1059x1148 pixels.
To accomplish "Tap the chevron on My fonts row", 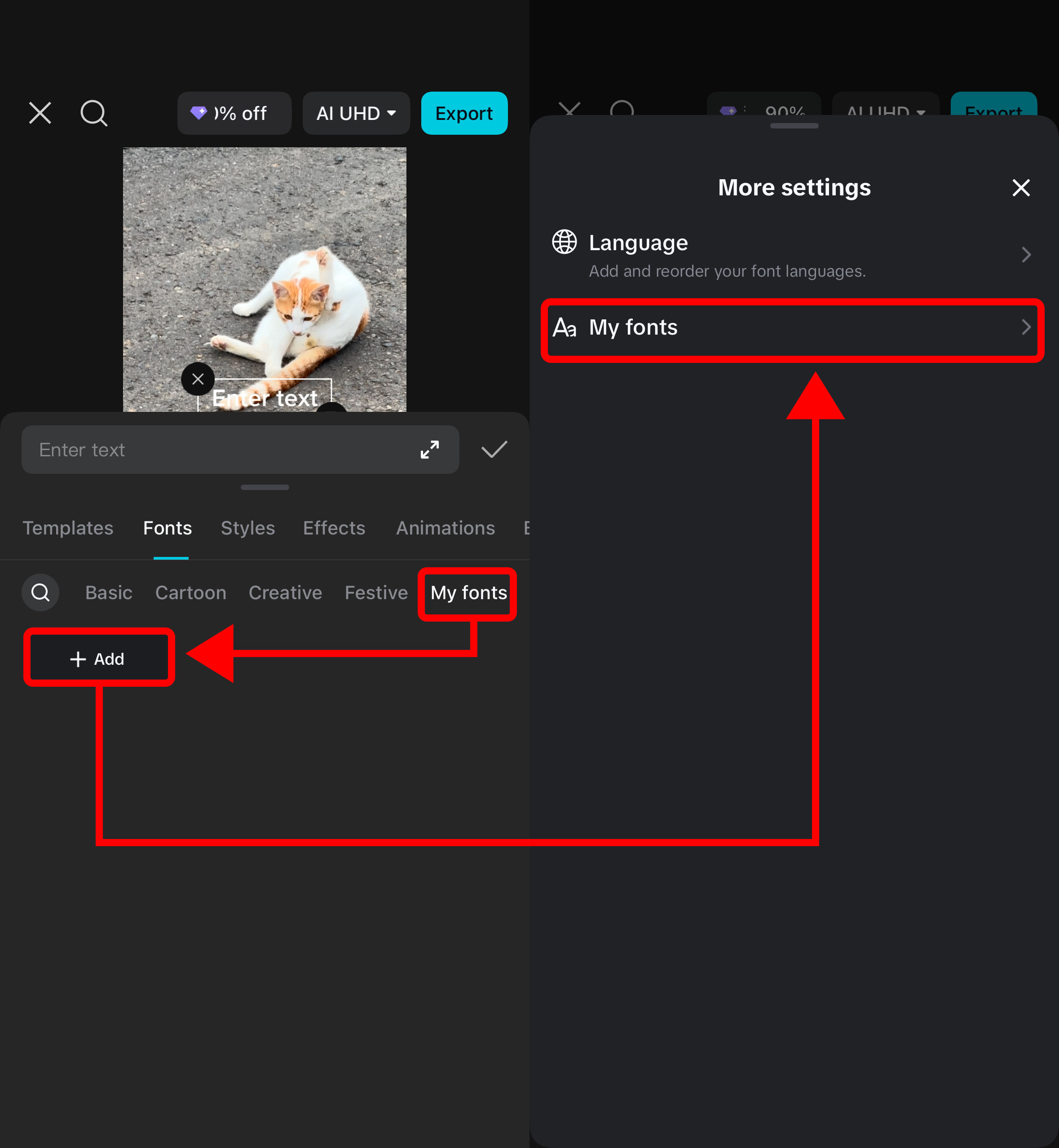I will tap(1026, 327).
